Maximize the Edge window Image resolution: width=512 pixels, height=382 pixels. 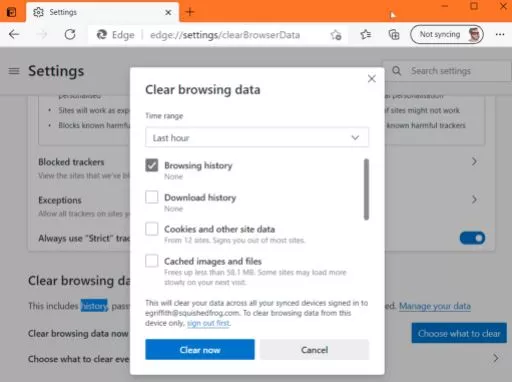click(474, 6)
